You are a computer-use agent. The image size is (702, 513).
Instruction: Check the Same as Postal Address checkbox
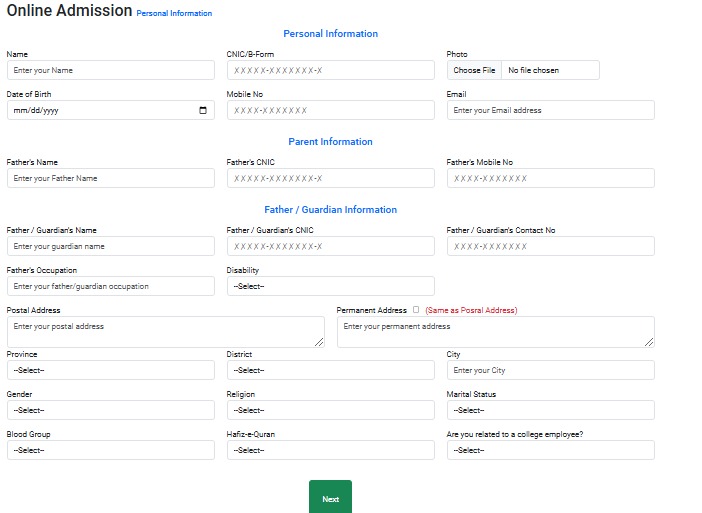click(x=416, y=310)
